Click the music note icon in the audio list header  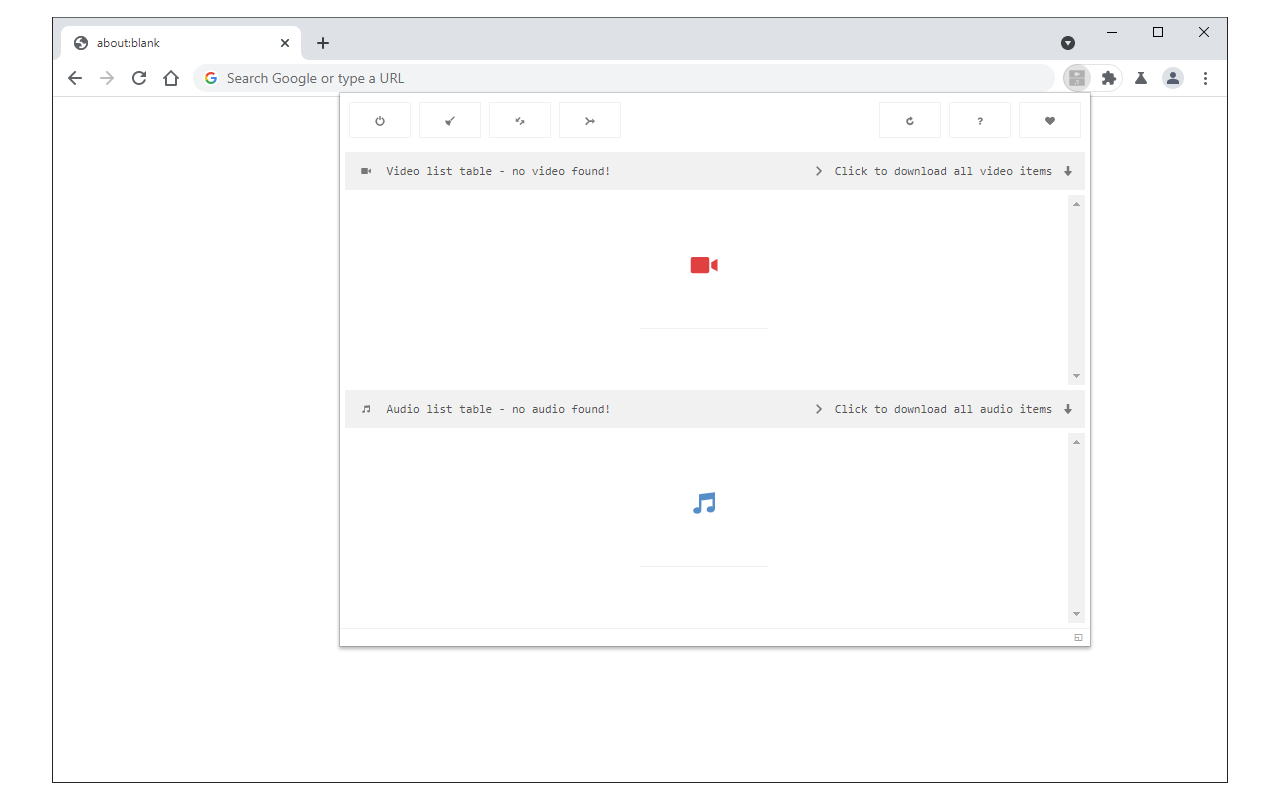coord(366,408)
